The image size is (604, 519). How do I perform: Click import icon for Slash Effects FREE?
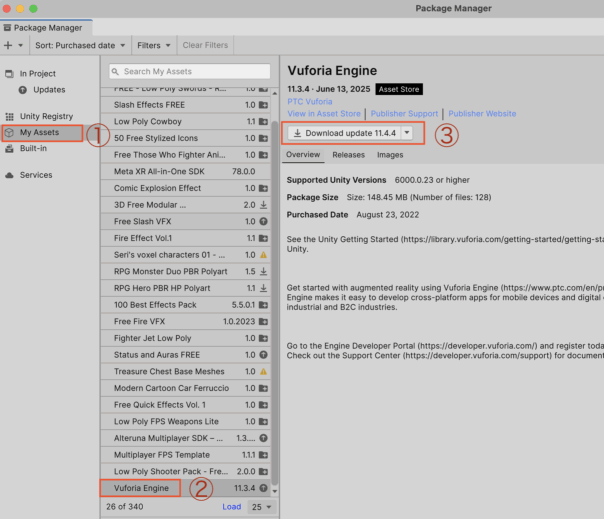pos(263,105)
